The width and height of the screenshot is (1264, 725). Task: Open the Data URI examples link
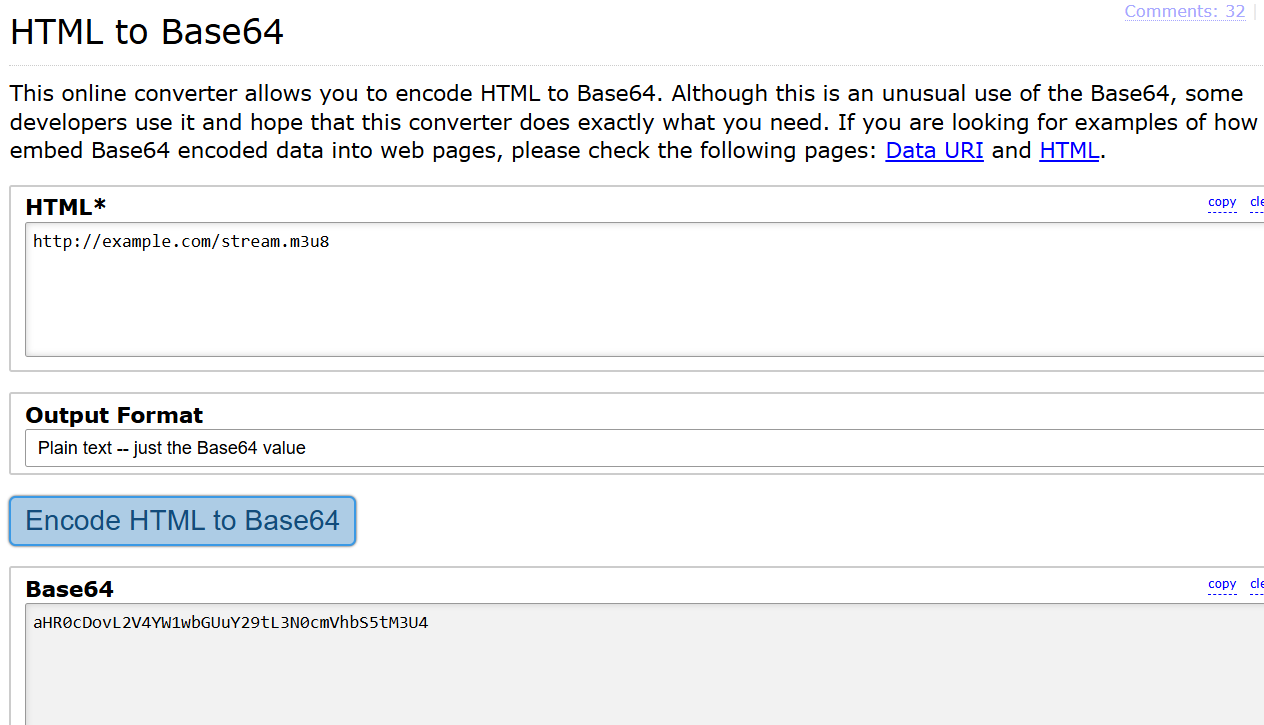pyautogui.click(x=934, y=151)
